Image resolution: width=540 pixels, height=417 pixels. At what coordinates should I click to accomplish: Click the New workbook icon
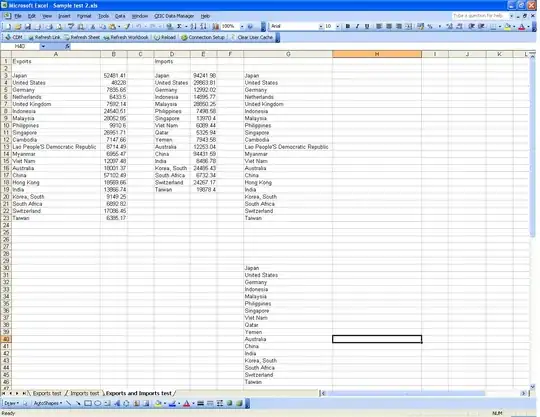8,26
